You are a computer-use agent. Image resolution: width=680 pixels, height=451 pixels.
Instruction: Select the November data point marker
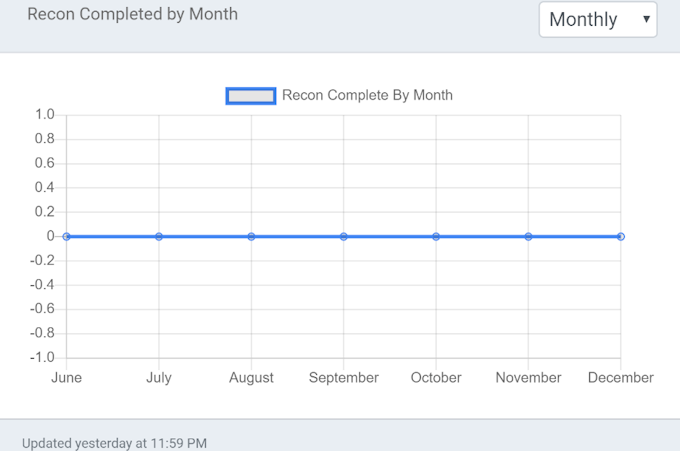[528, 237]
